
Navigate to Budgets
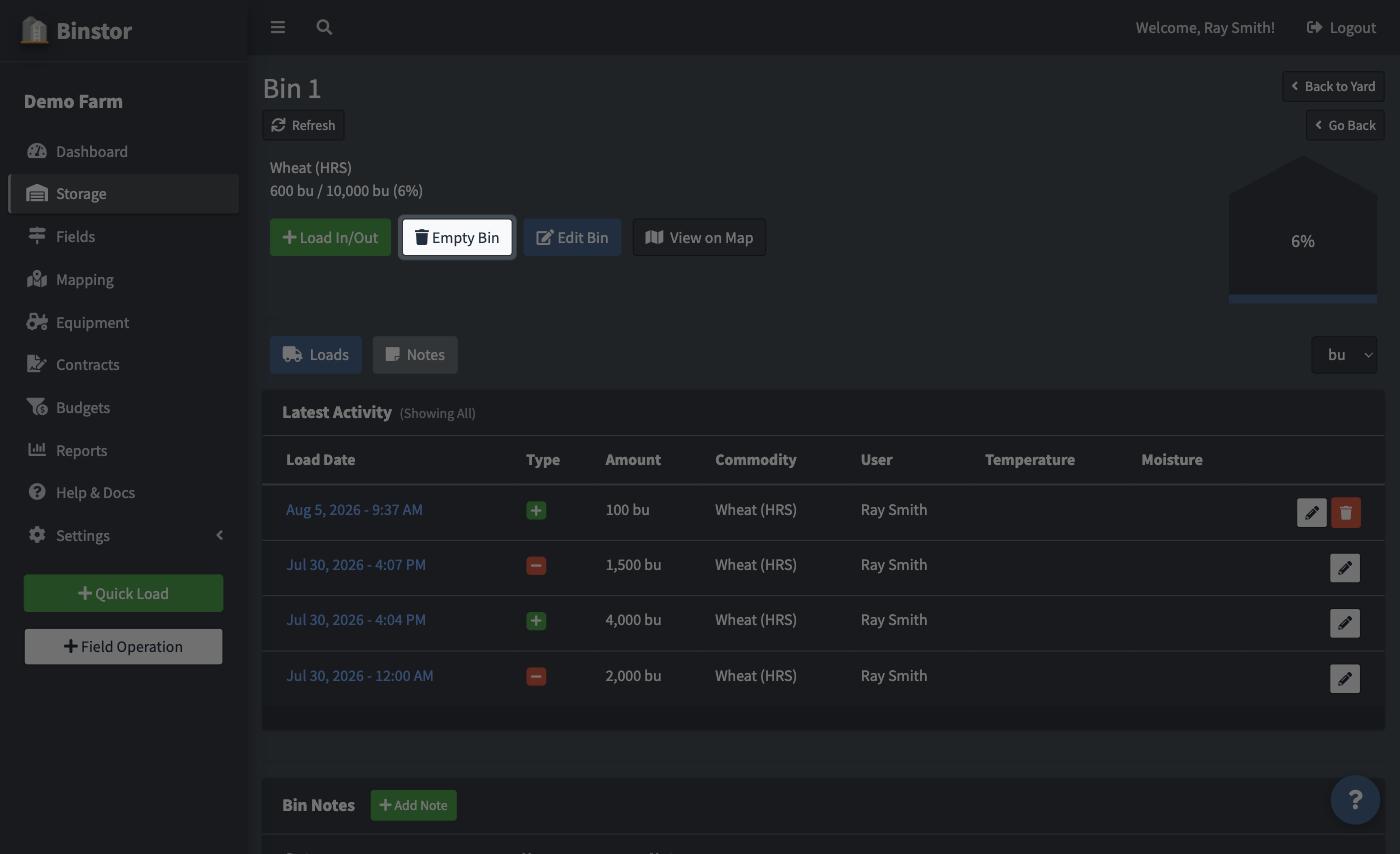[123, 407]
